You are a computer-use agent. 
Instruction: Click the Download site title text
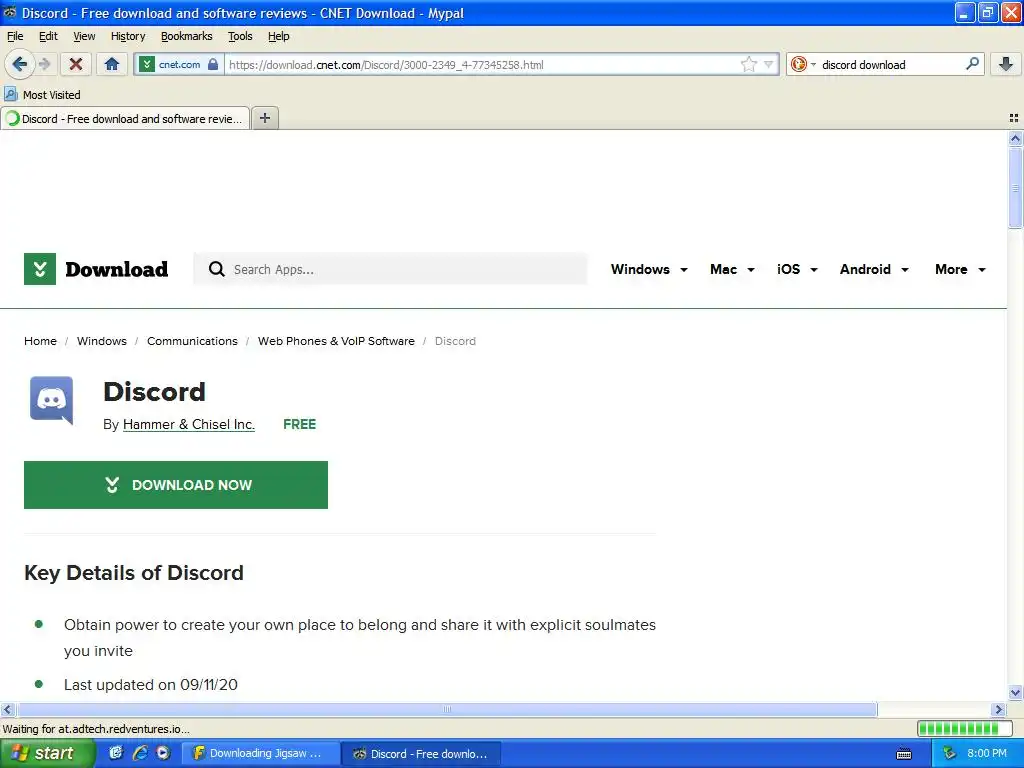[x=116, y=269]
